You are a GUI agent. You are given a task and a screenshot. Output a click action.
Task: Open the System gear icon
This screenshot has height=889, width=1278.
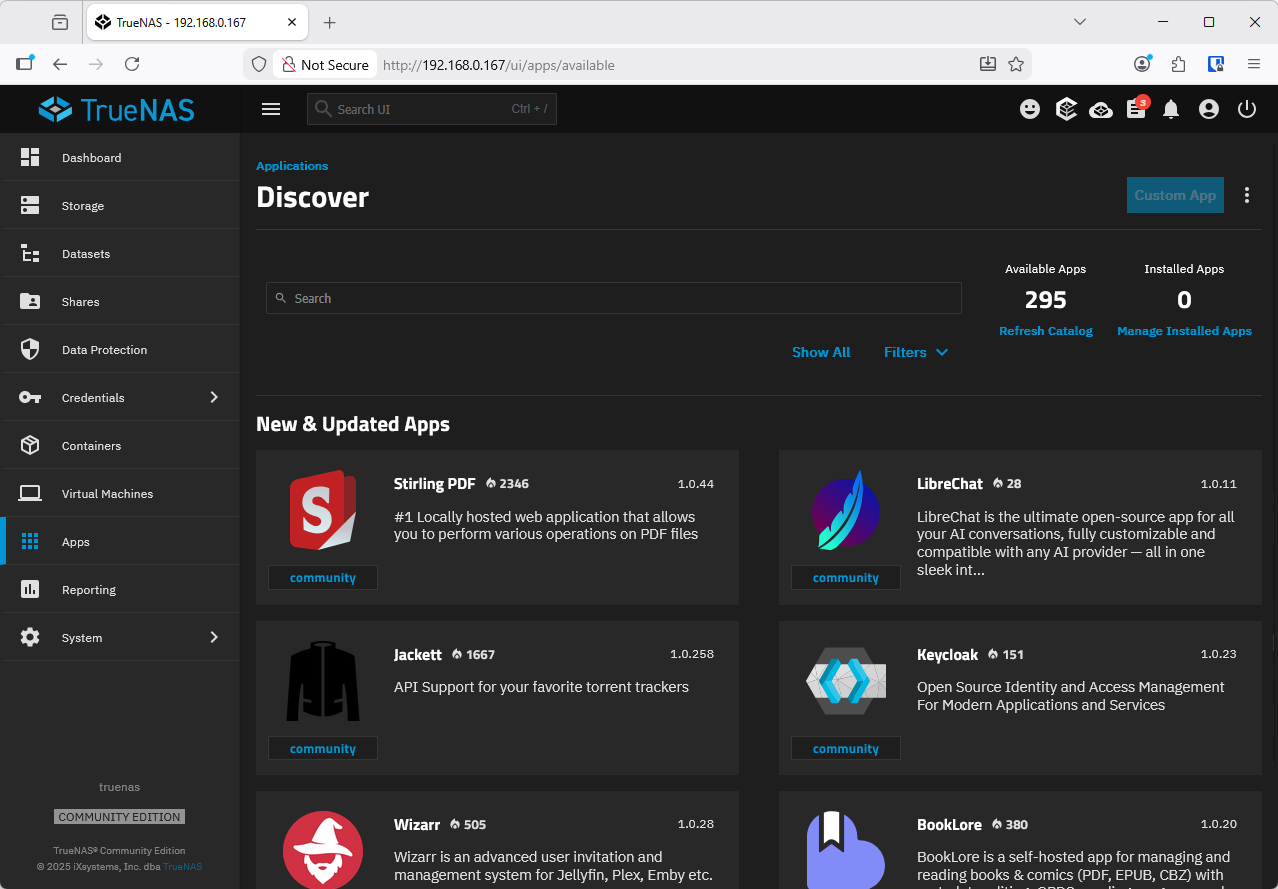click(30, 637)
